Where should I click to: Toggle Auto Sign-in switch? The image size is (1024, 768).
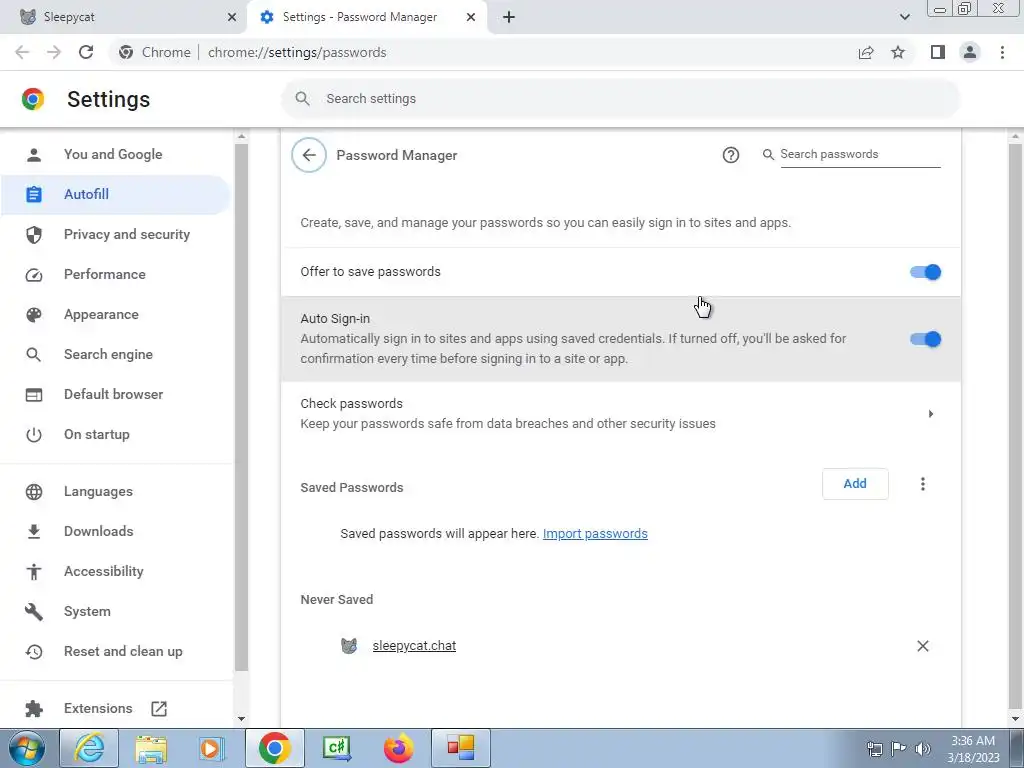pyautogui.click(x=925, y=339)
